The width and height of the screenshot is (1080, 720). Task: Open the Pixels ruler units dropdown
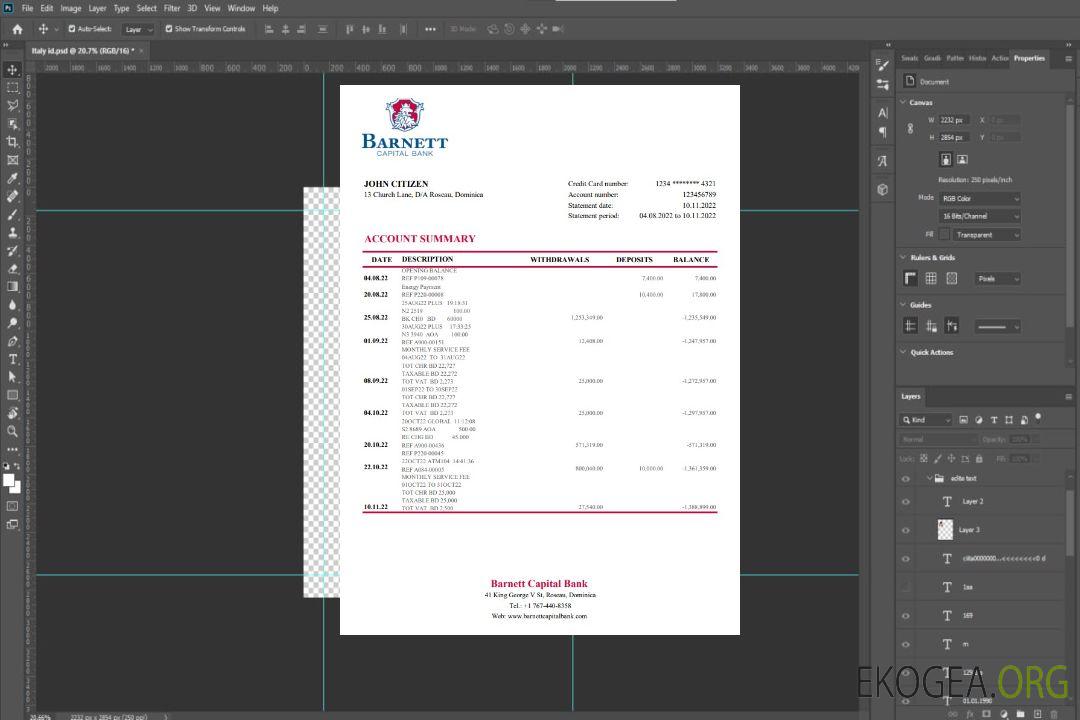coord(997,279)
